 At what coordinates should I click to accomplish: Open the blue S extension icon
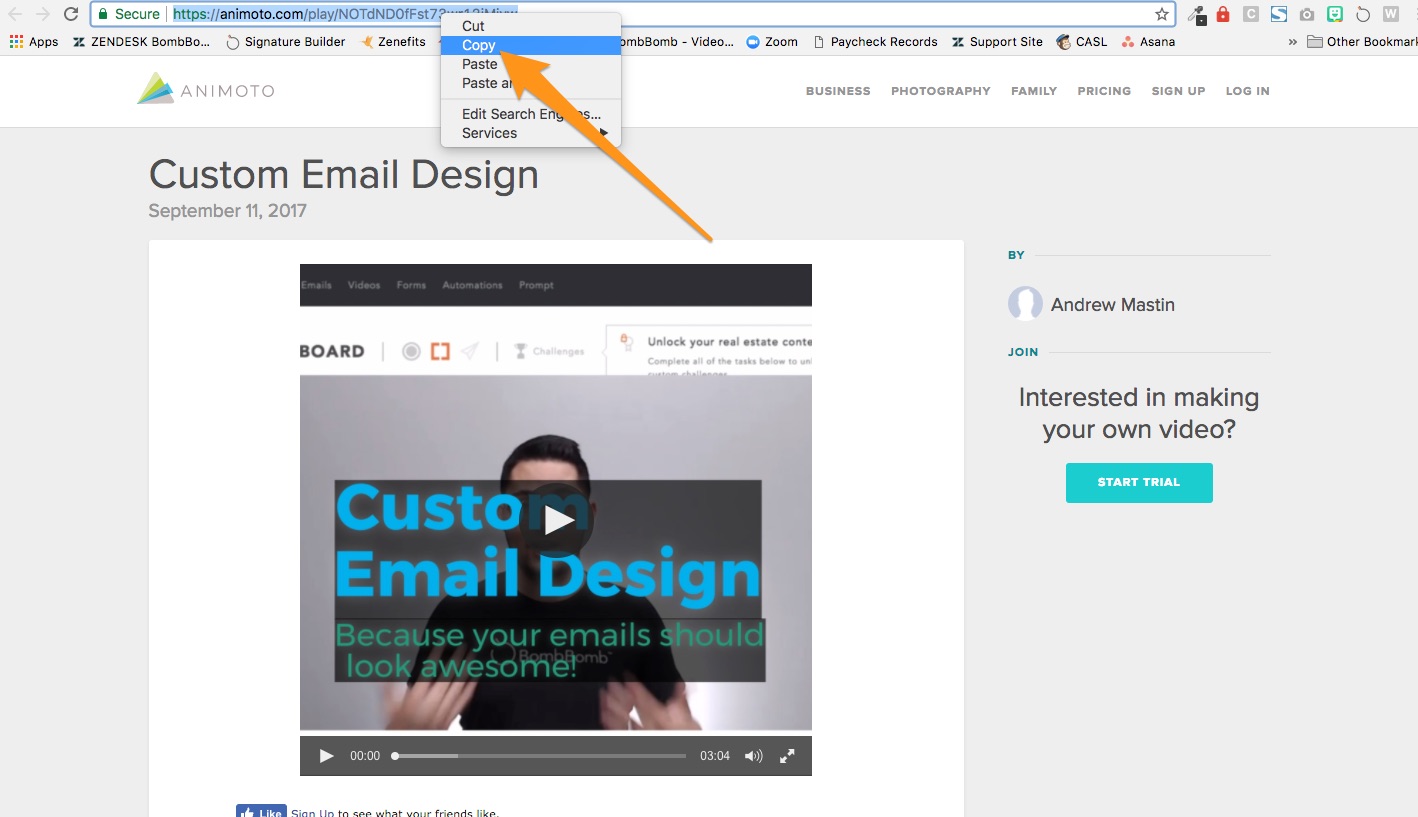1278,14
